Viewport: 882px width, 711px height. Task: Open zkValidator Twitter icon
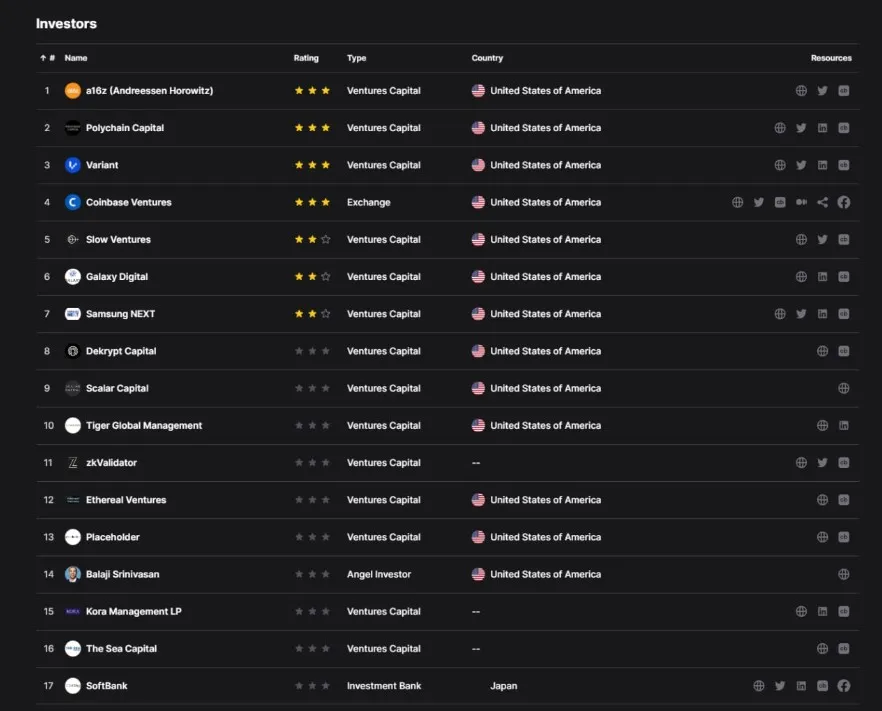pyautogui.click(x=822, y=462)
